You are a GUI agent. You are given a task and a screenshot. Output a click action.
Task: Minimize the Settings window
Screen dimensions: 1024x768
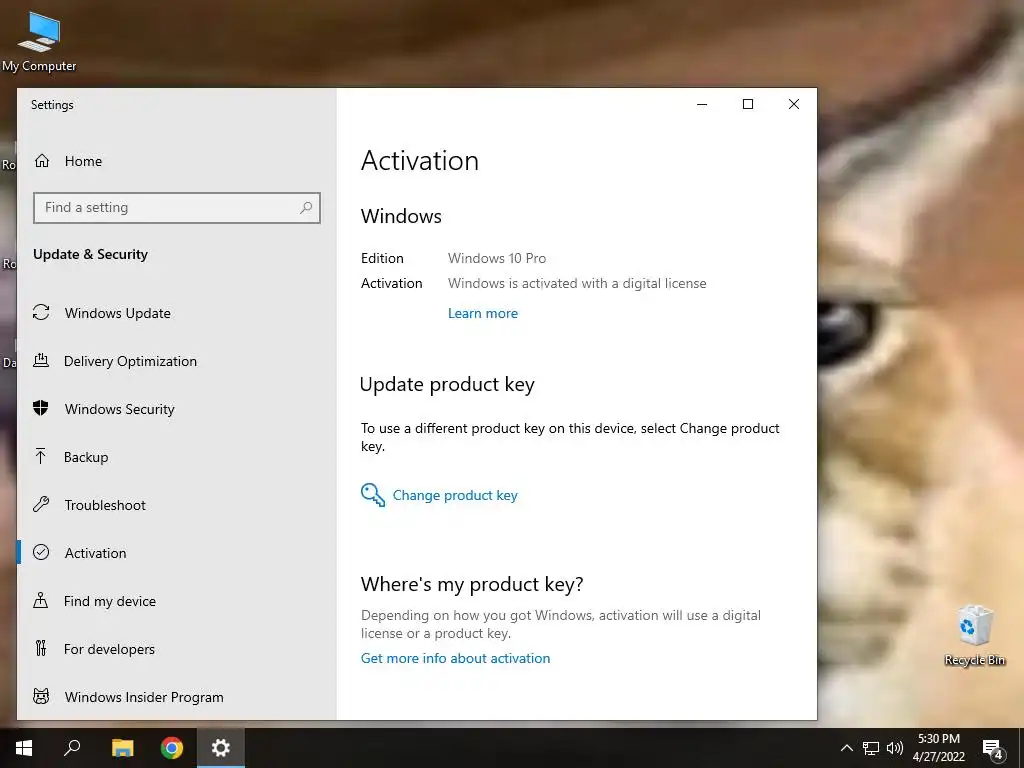[x=702, y=104]
